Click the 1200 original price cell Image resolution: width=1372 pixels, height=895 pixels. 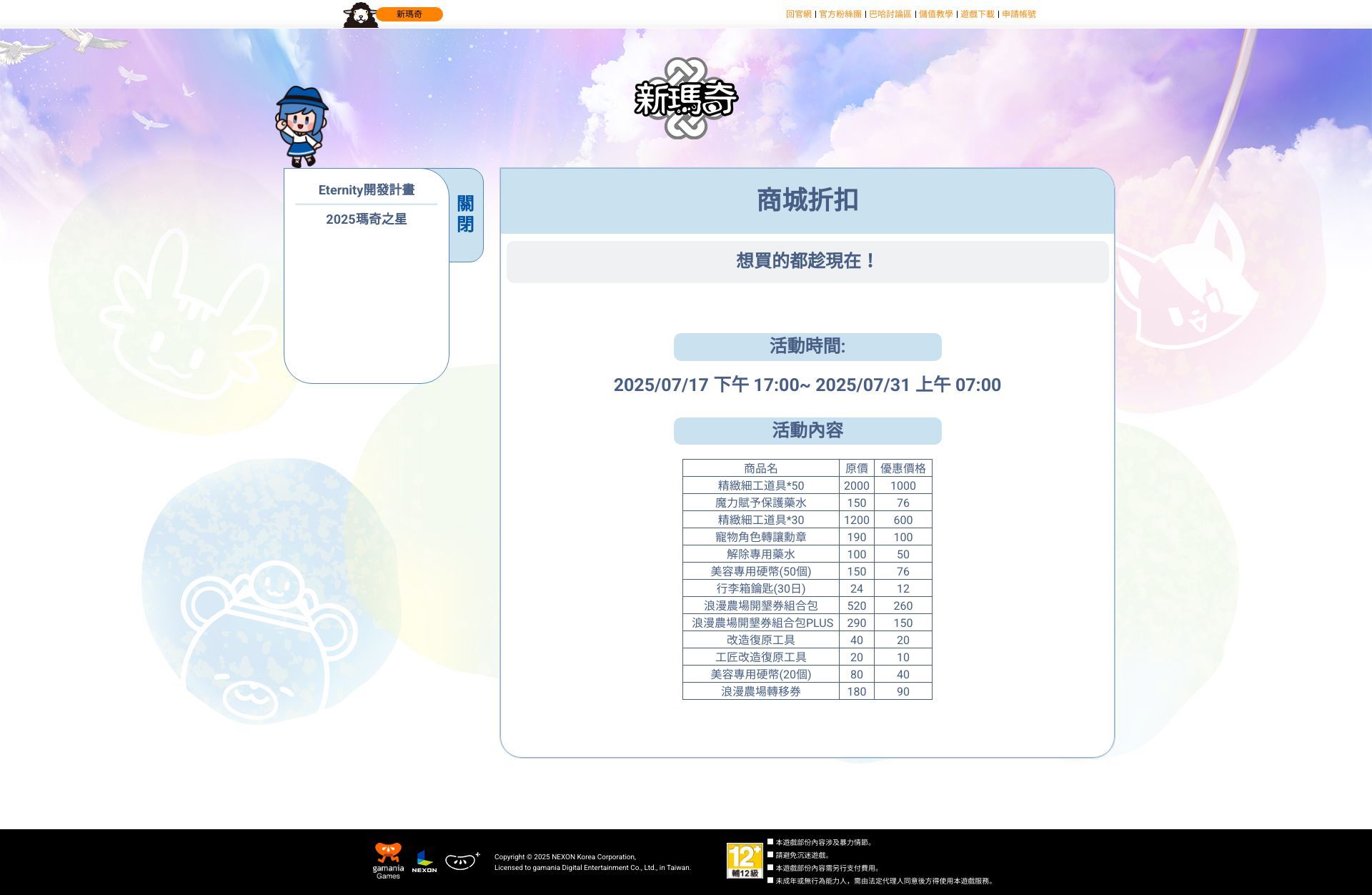point(857,520)
